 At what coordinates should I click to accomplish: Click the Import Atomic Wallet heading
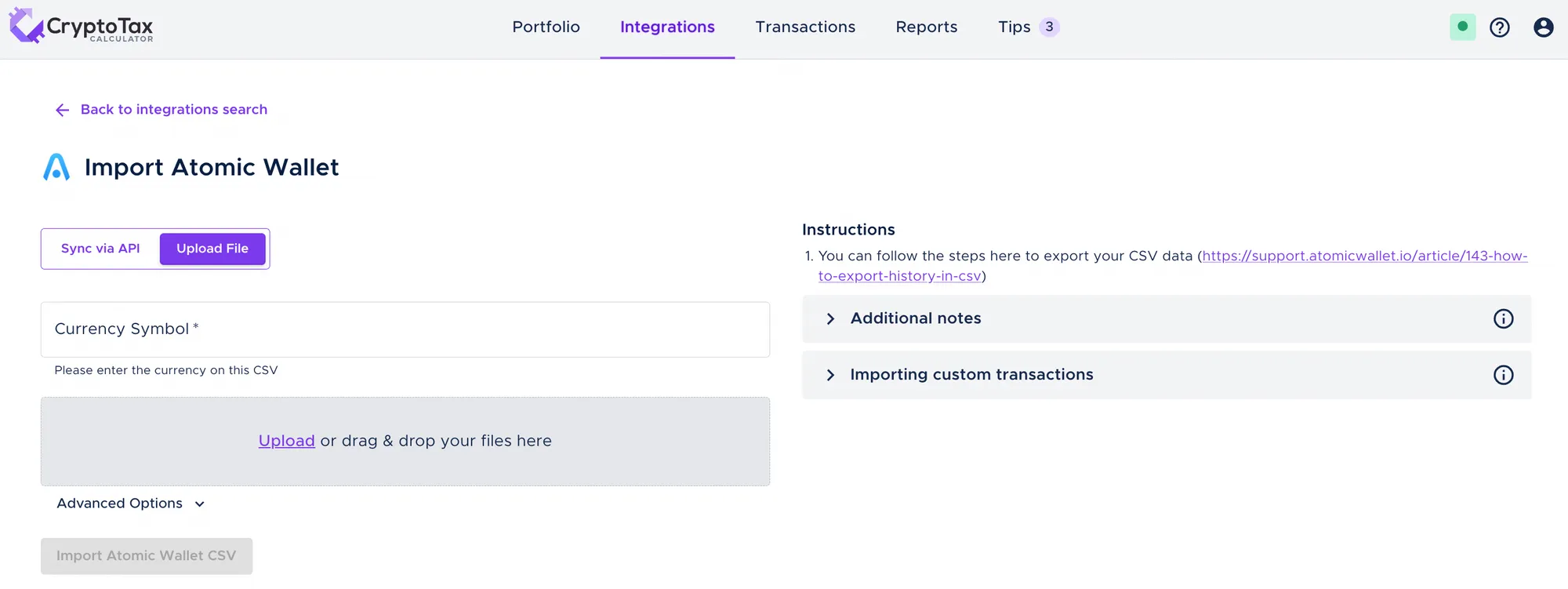(212, 167)
